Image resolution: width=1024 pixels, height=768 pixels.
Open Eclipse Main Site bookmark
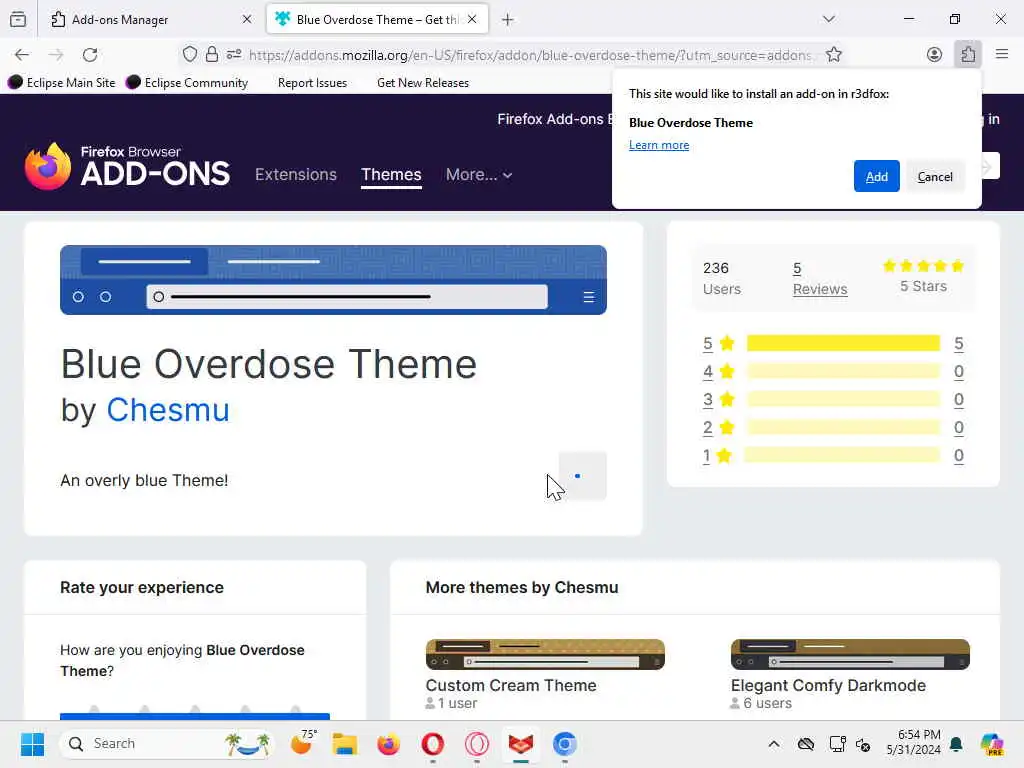click(61, 82)
